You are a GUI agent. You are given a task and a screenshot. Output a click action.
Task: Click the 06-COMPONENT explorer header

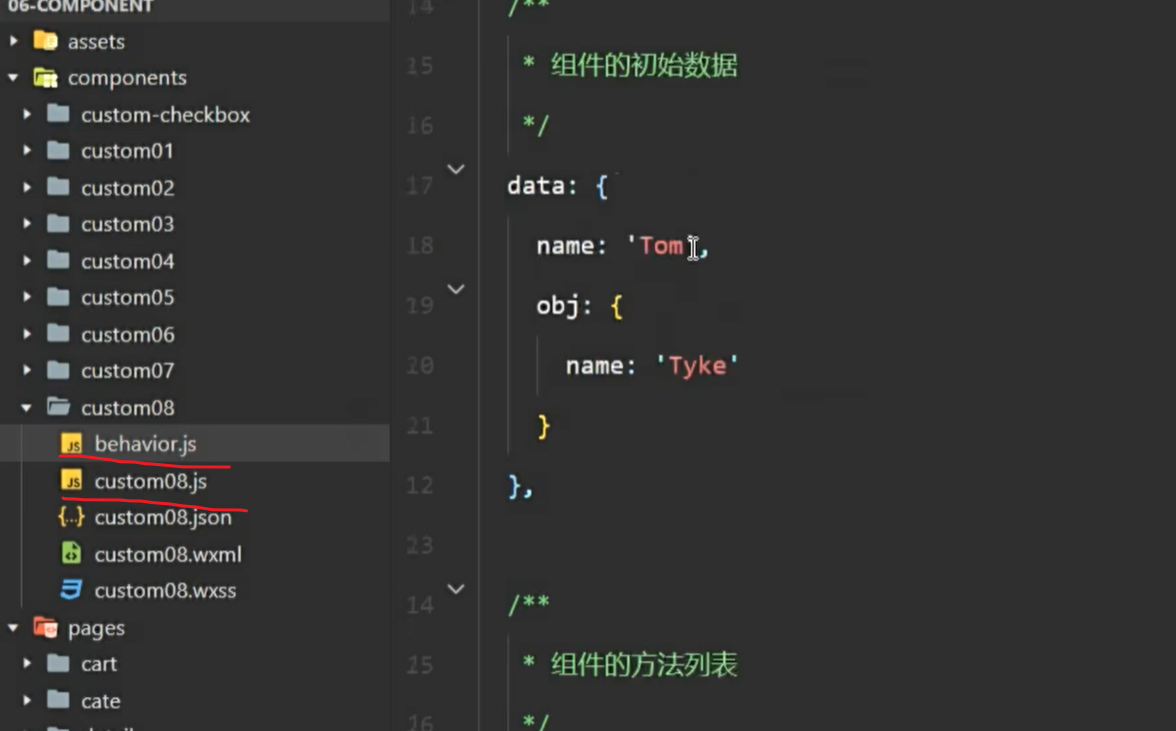[80, 8]
